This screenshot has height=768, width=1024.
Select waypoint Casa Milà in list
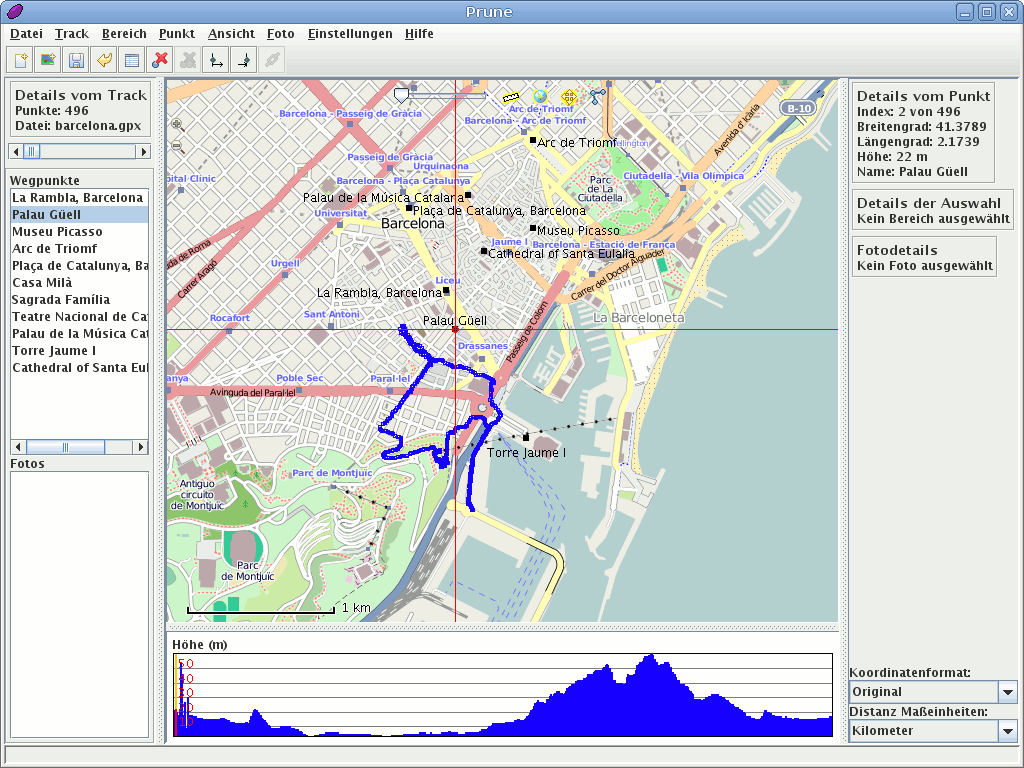[80, 283]
